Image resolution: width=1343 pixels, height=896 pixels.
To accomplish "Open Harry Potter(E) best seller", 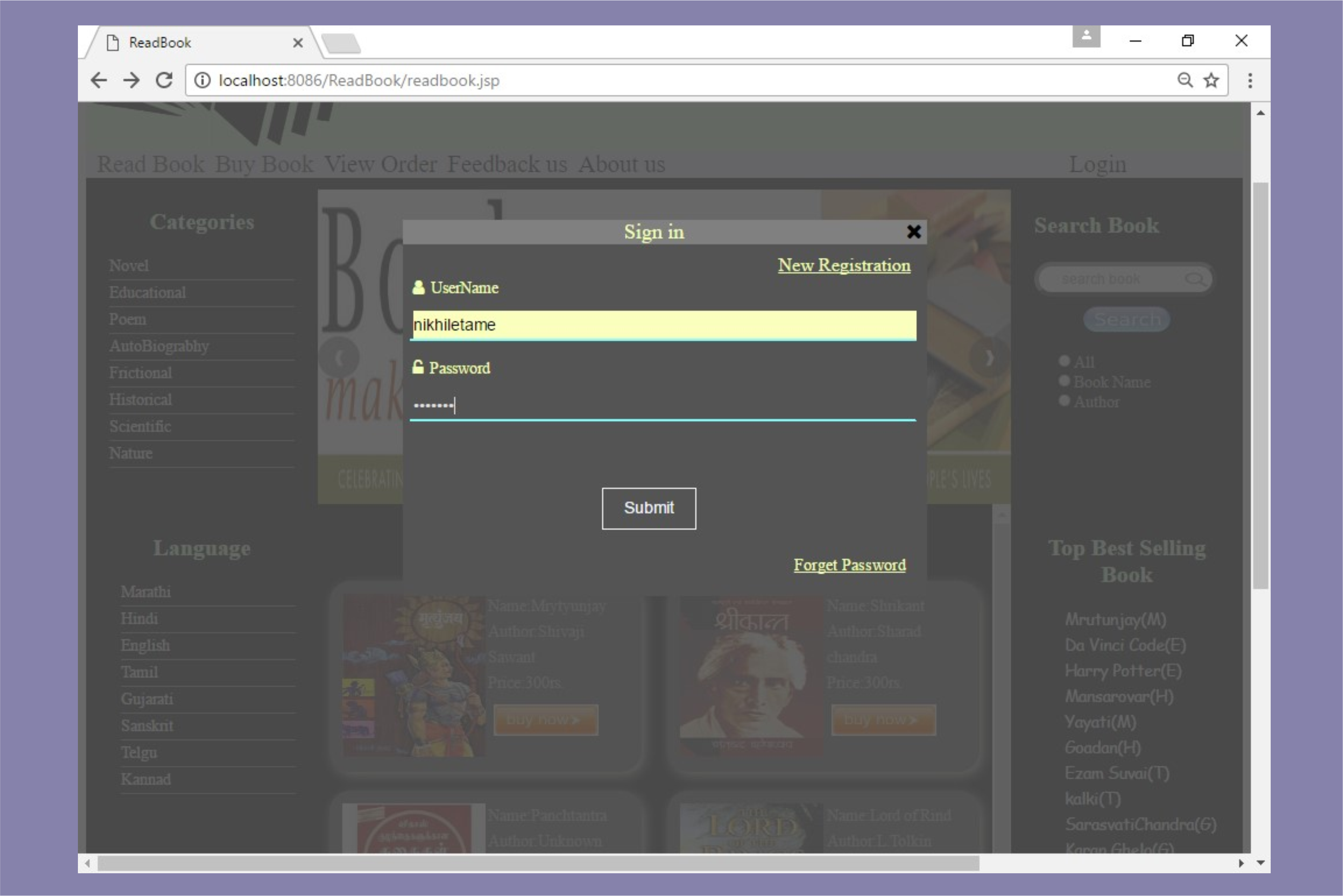I will pos(1123,671).
